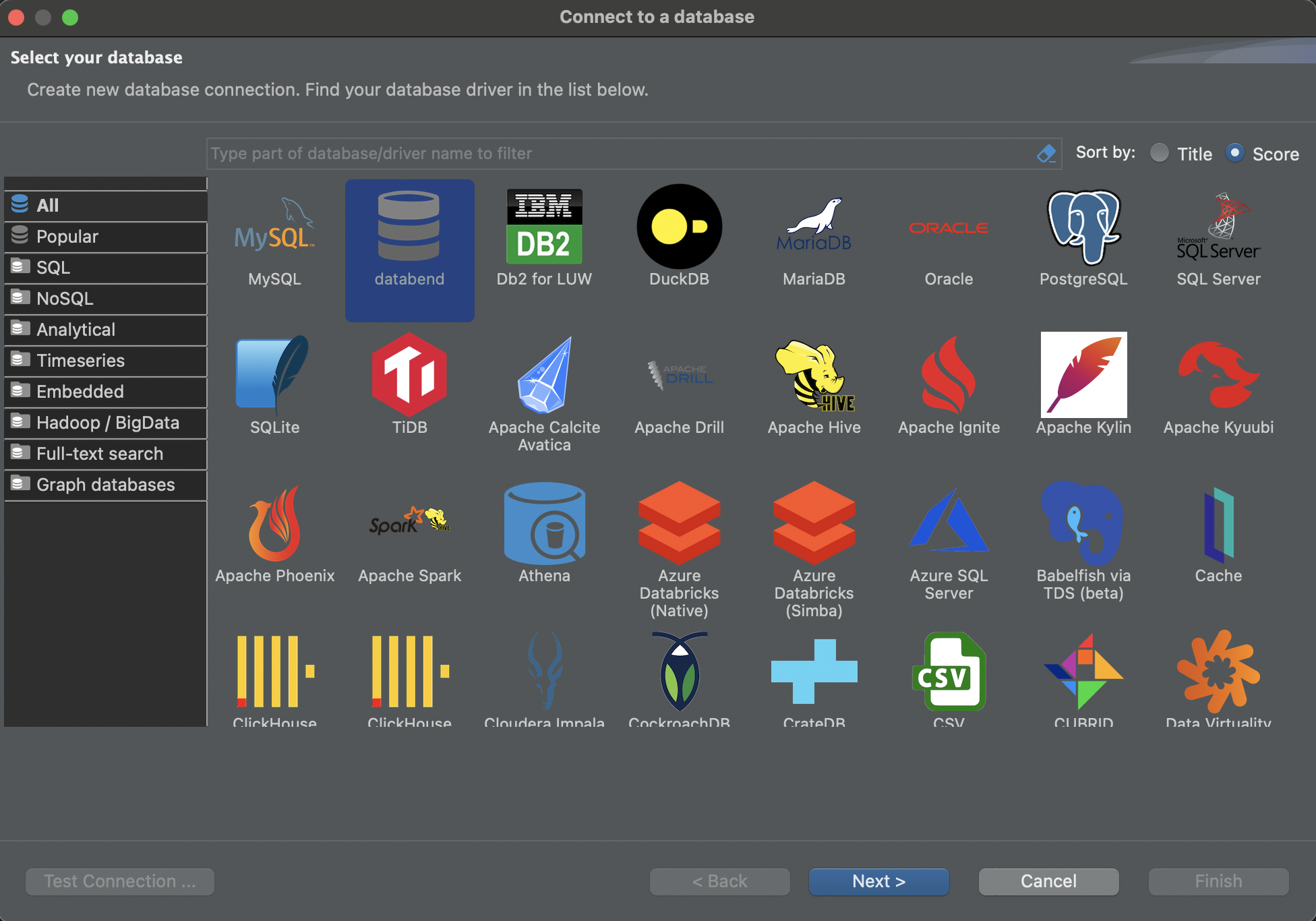Click the clear filter eraser icon
Image resolution: width=1316 pixels, height=921 pixels.
1046,154
